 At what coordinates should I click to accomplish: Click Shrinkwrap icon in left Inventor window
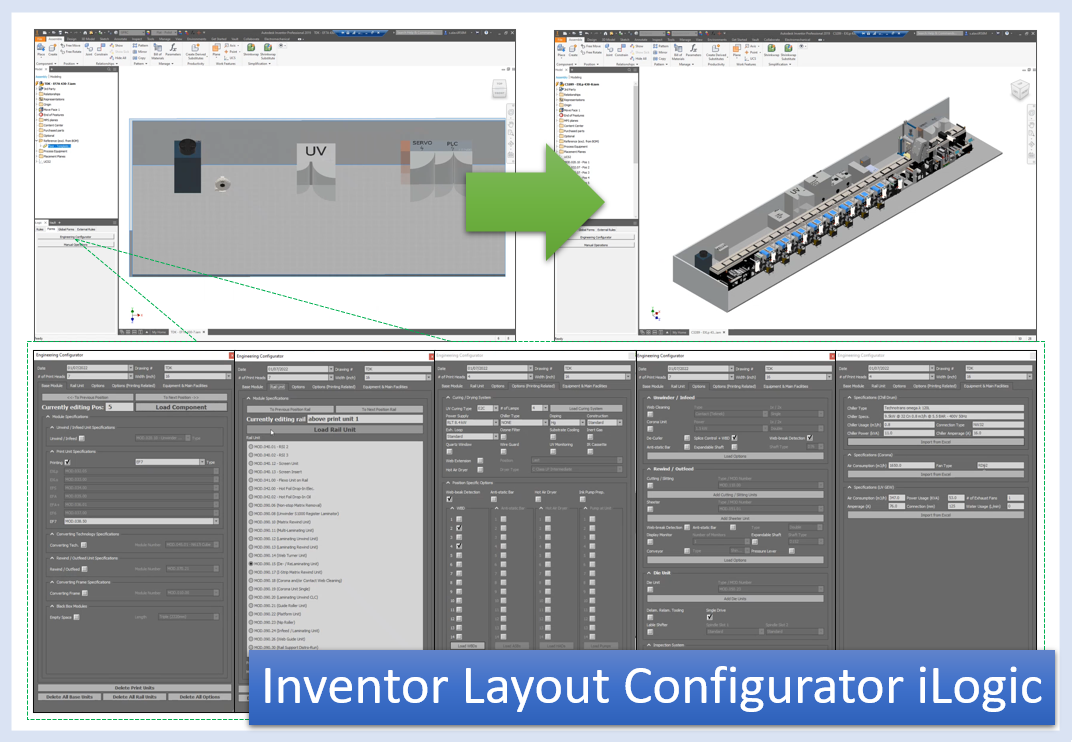click(251, 48)
